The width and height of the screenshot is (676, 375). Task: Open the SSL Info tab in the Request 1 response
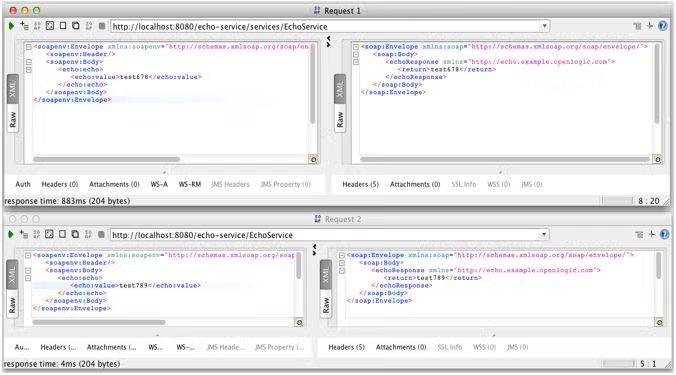(x=464, y=184)
